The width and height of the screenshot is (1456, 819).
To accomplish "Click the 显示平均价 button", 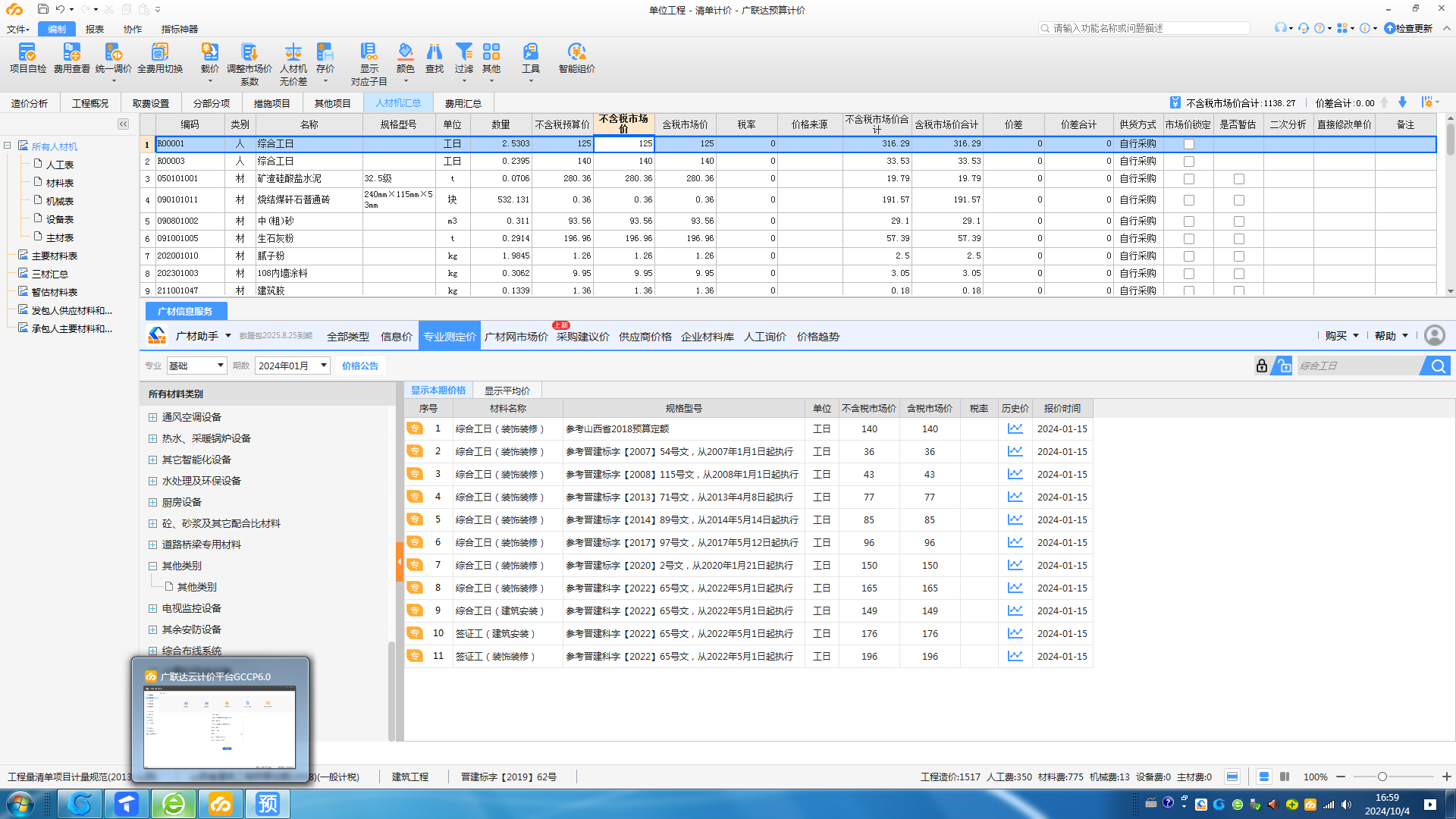I will click(x=507, y=391).
